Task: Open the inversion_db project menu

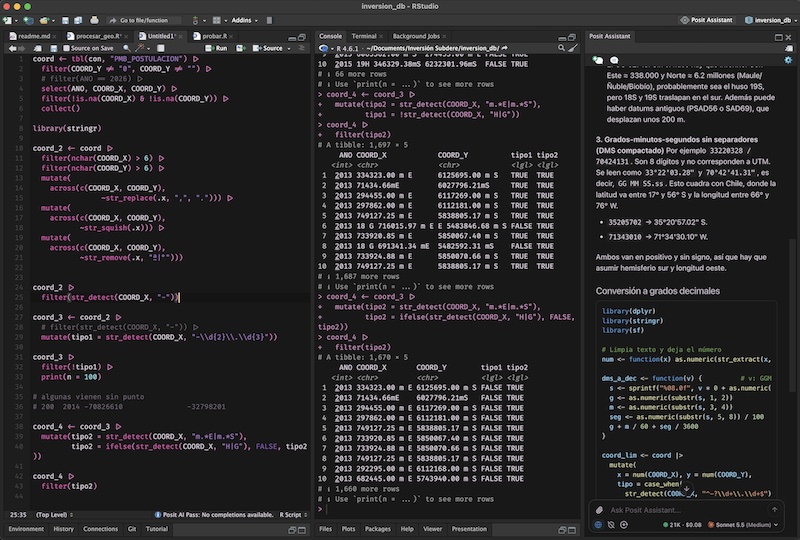Action: click(770, 20)
